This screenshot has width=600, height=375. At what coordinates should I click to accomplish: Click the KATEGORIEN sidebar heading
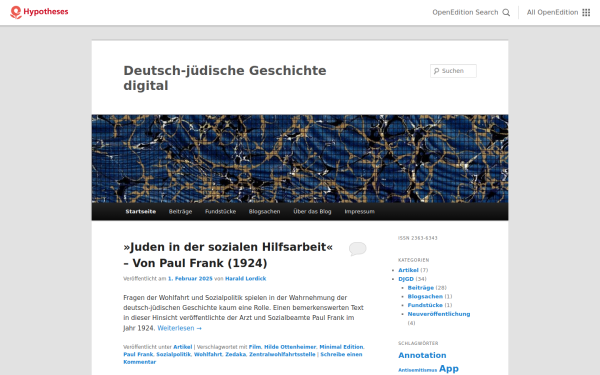pos(414,260)
